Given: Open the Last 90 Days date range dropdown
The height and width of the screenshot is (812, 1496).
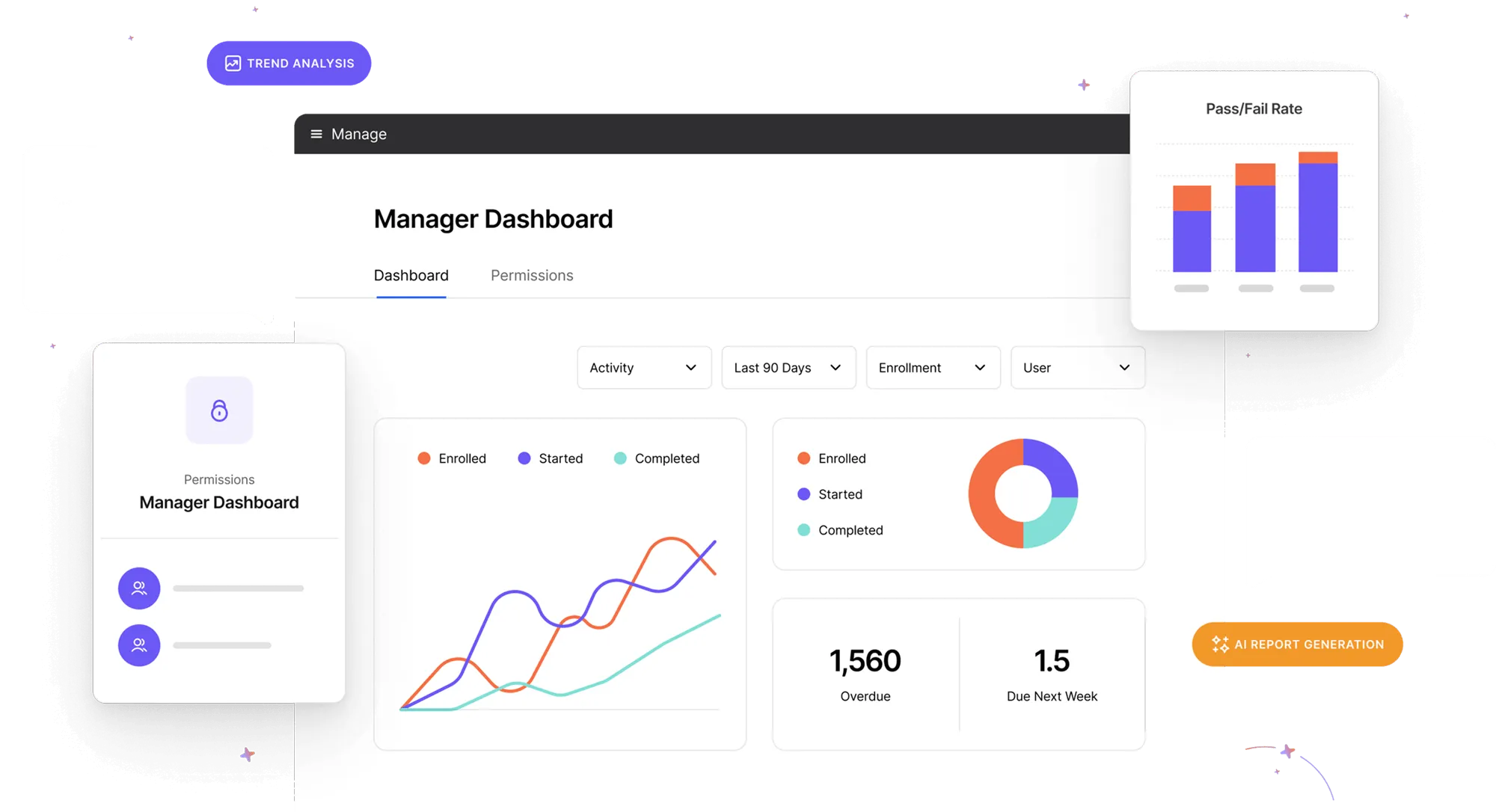Looking at the screenshot, I should click(788, 367).
